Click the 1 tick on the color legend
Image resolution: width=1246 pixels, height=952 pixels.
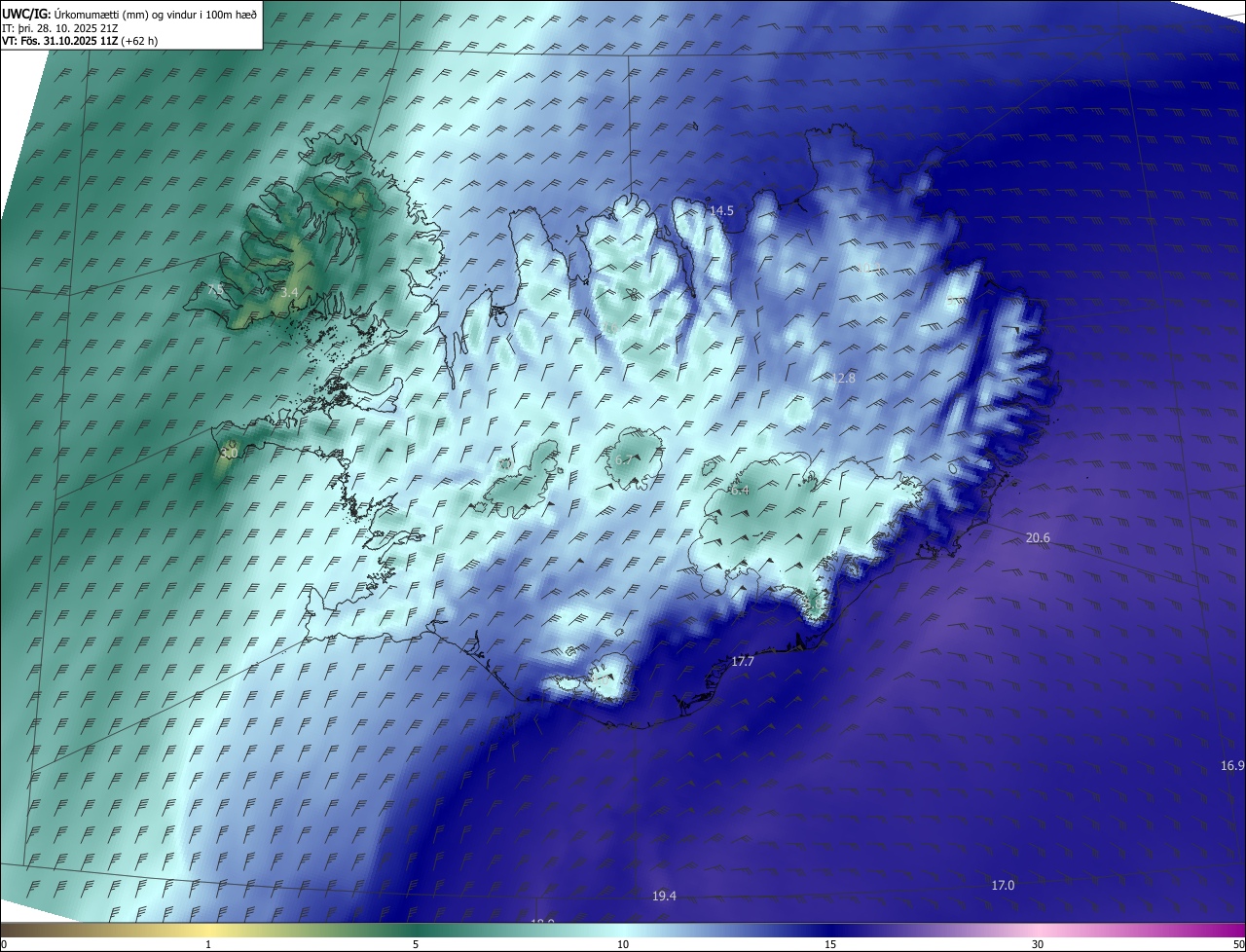pos(208,944)
